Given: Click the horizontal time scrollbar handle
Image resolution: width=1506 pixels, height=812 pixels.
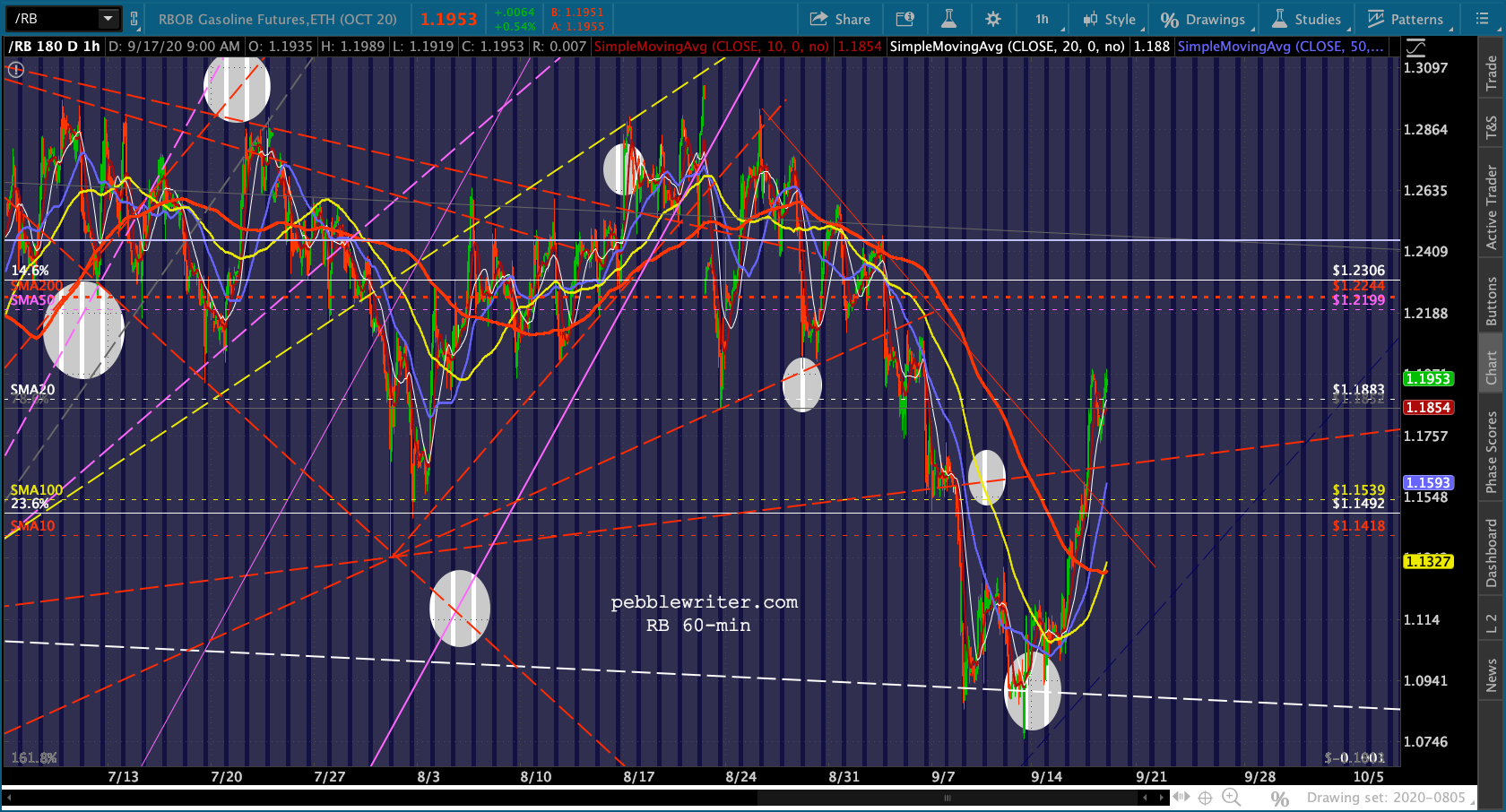Looking at the screenshot, I should coord(947,798).
